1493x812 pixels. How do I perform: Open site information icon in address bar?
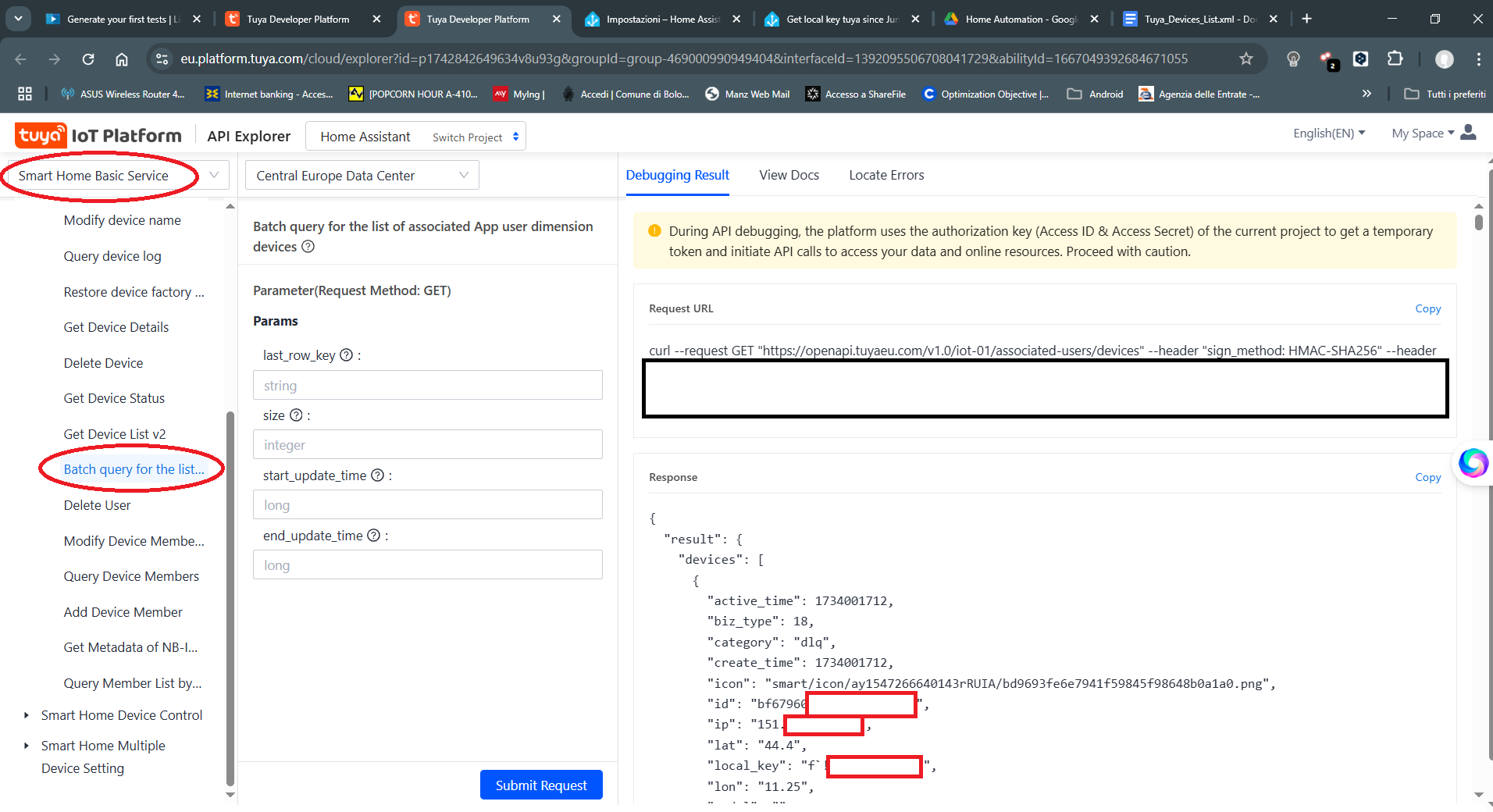162,59
